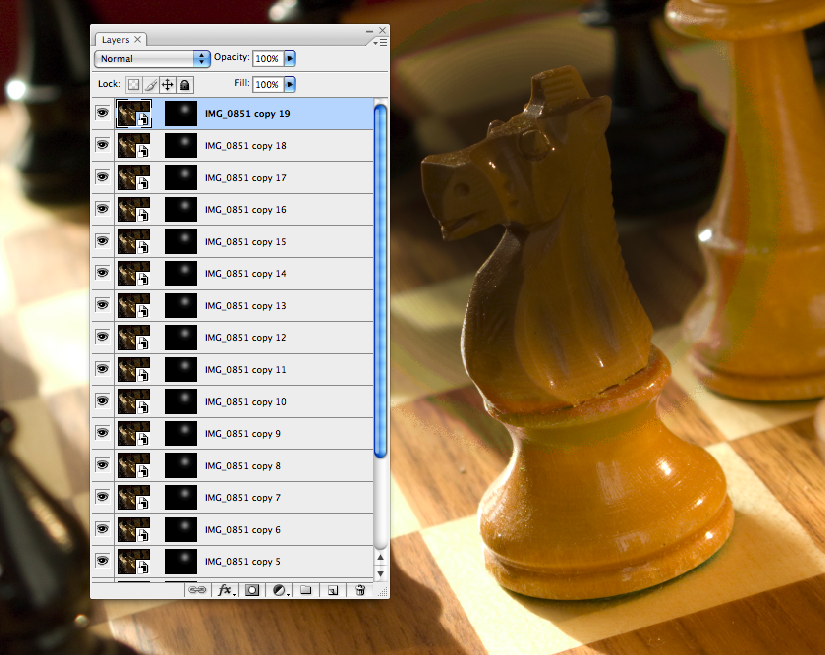
Task: Open the Fill slider arrow
Action: [x=290, y=84]
